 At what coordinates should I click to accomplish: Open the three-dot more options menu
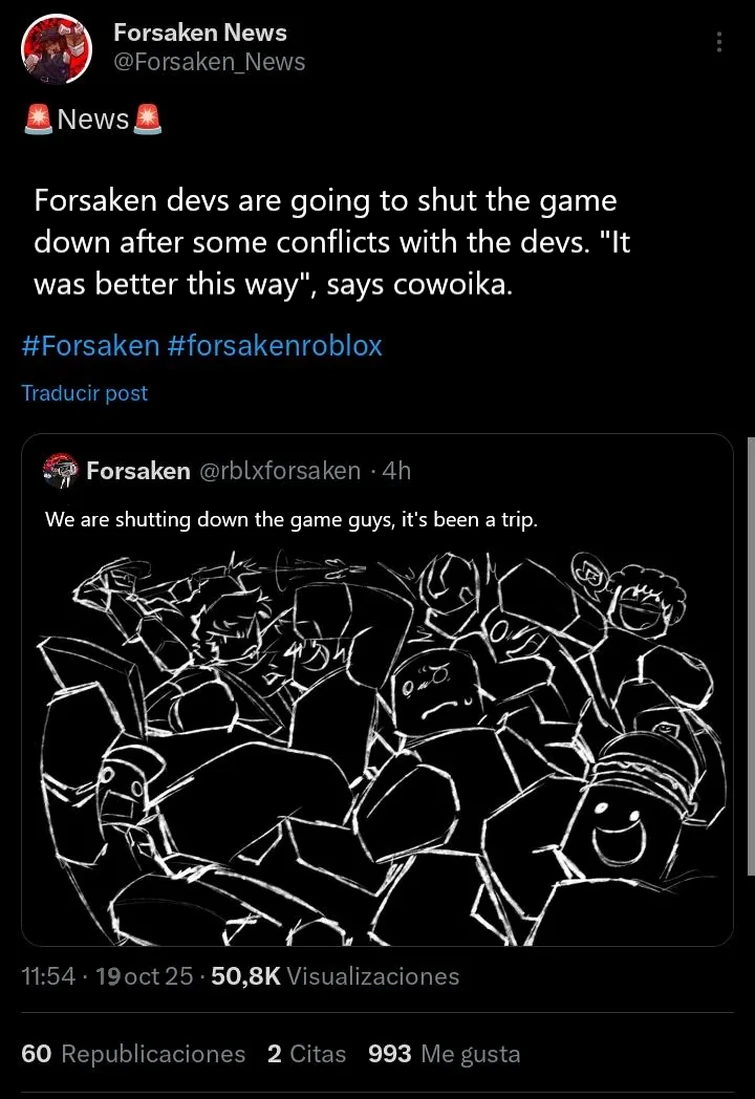pos(719,42)
